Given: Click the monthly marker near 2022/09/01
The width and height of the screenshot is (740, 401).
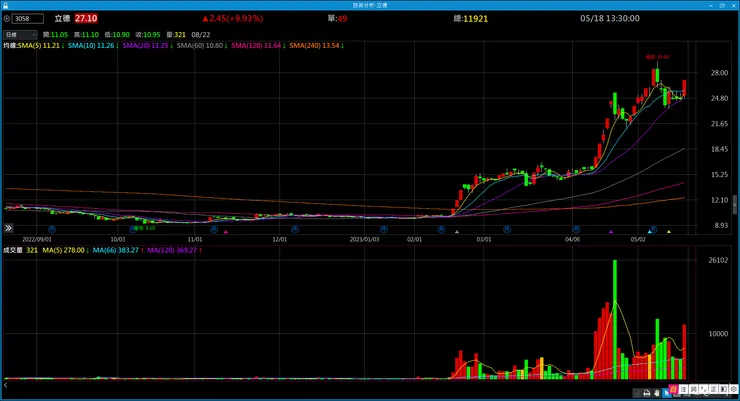Looking at the screenshot, I should click(52, 230).
